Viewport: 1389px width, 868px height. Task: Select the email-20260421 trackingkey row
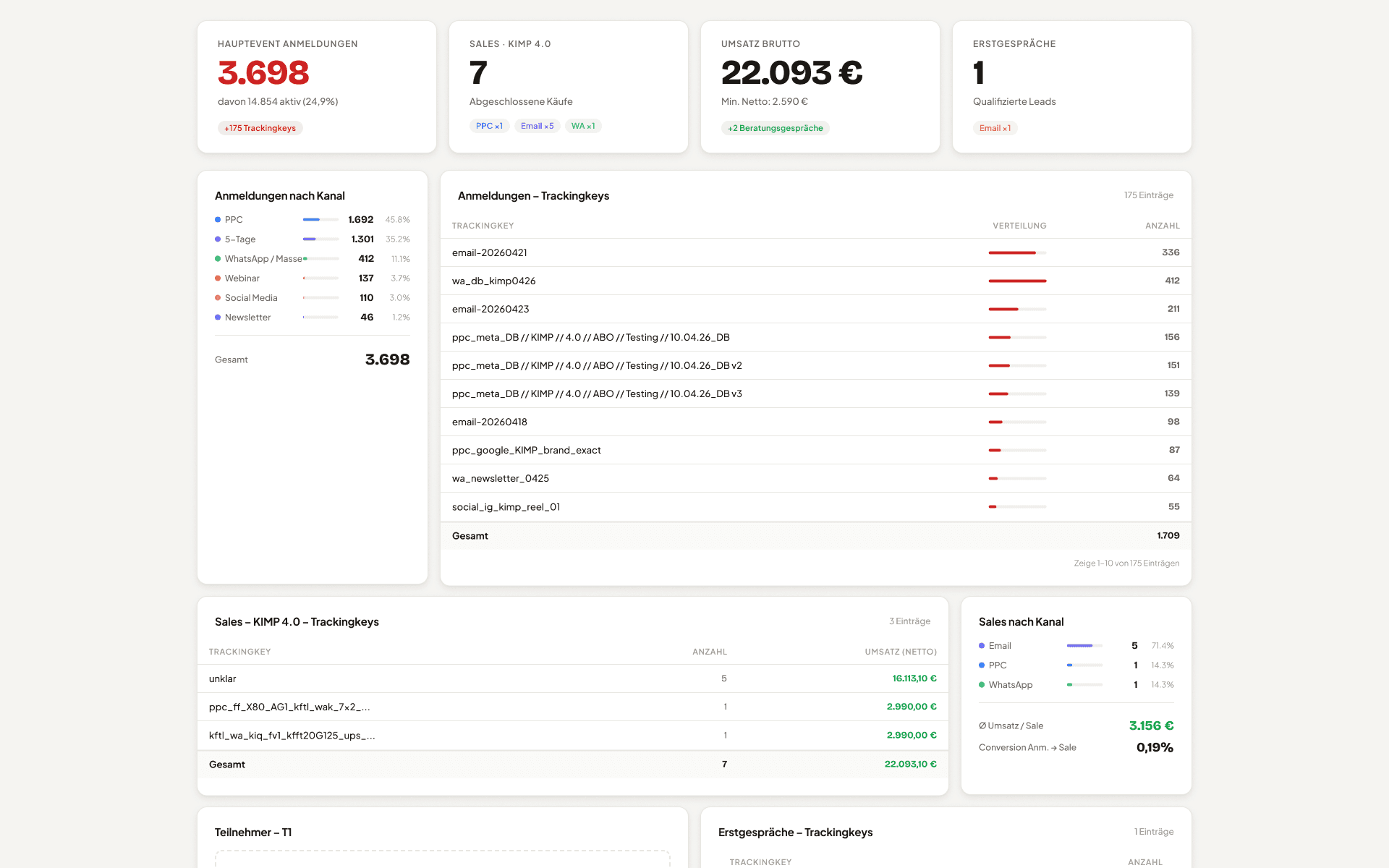(490, 252)
